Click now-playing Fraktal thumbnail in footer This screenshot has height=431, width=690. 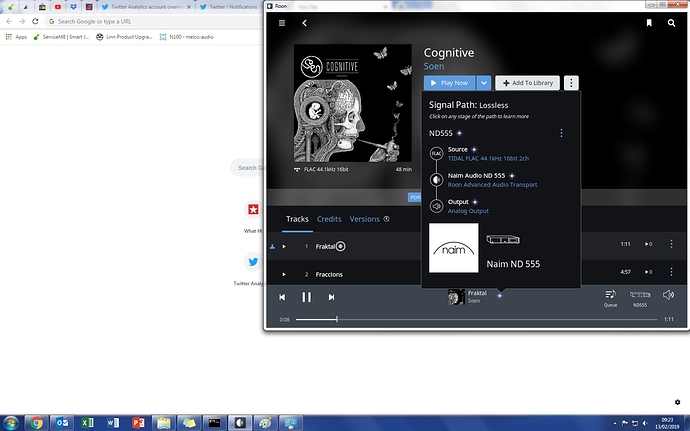(456, 297)
